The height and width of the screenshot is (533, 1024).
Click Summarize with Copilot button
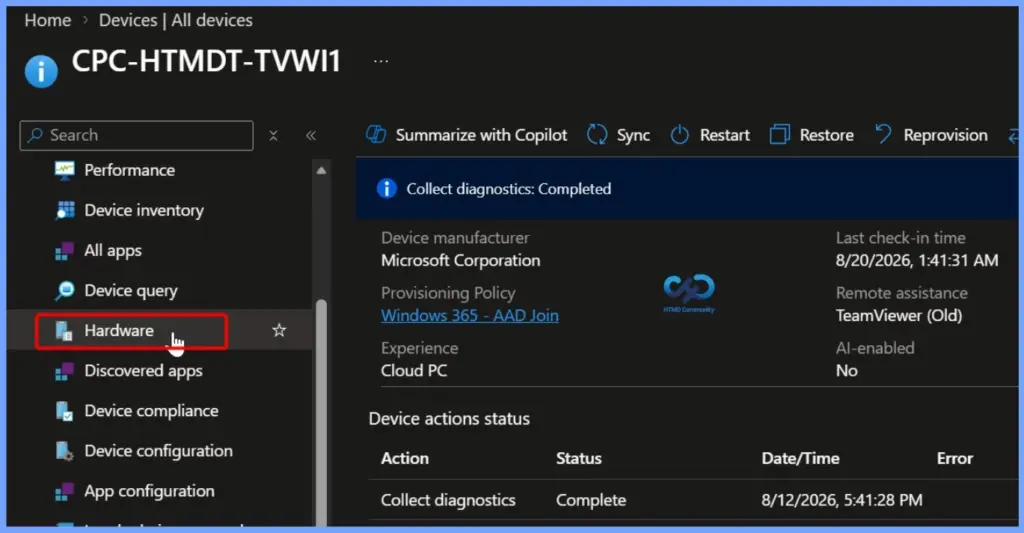pyautogui.click(x=466, y=135)
